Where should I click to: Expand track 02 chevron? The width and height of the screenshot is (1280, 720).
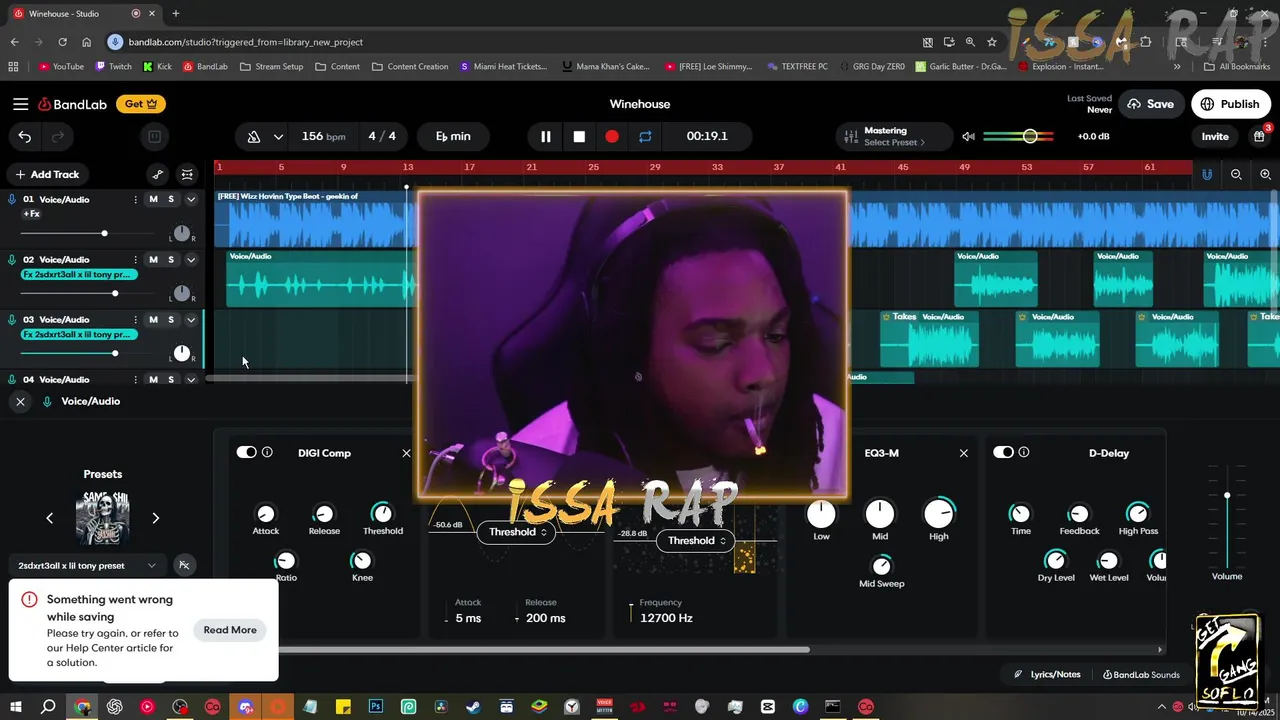(191, 260)
